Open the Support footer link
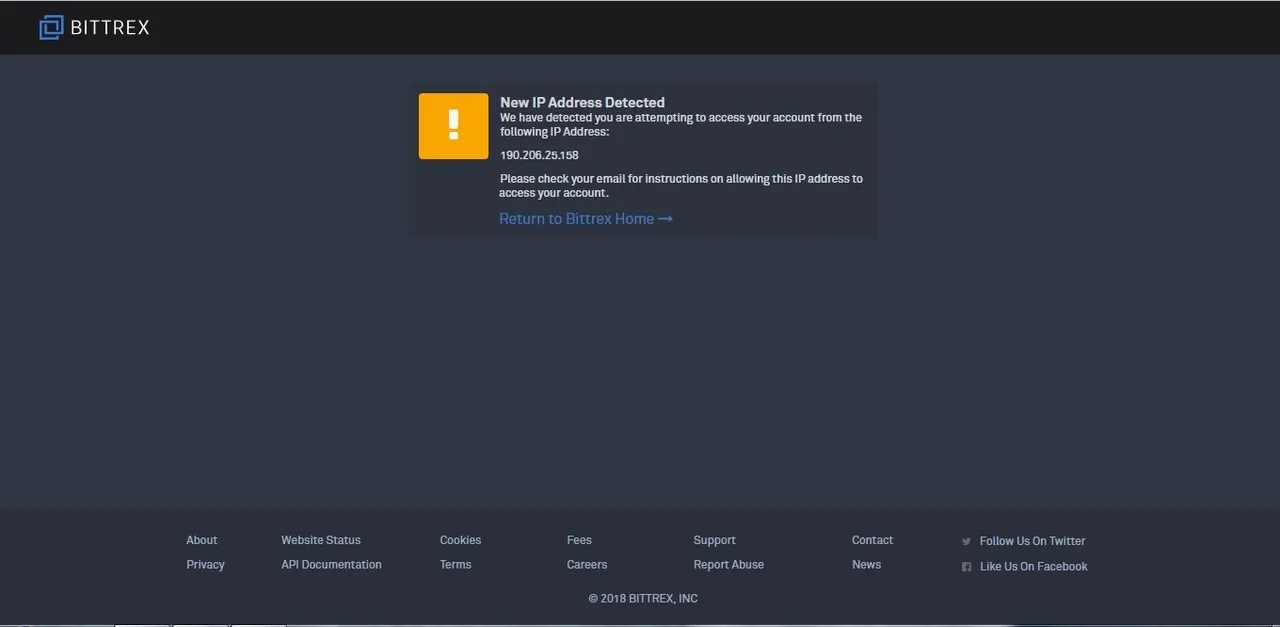Screen dimensions: 1280x627 (x=714, y=540)
